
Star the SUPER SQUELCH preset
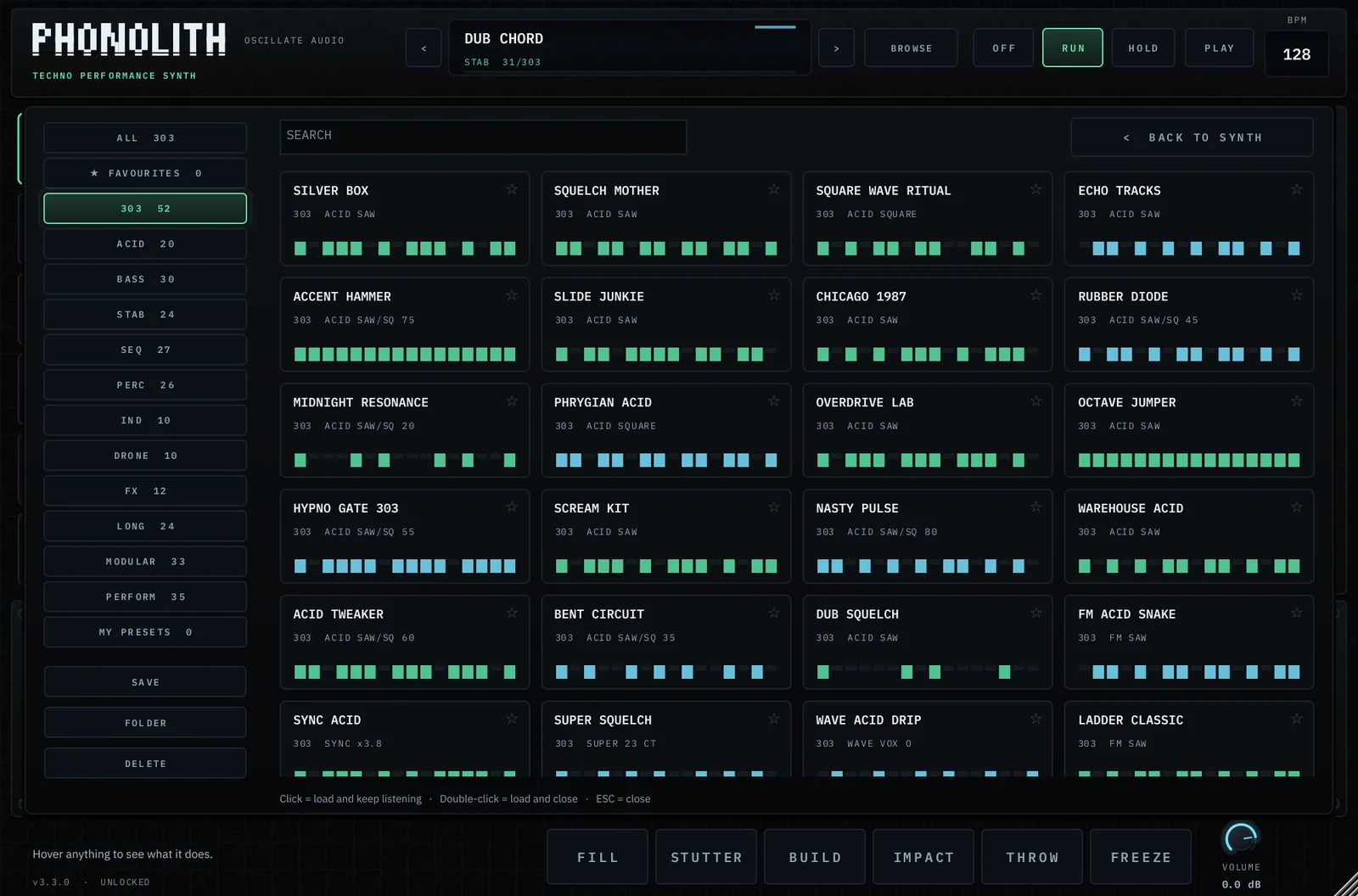[x=774, y=719]
